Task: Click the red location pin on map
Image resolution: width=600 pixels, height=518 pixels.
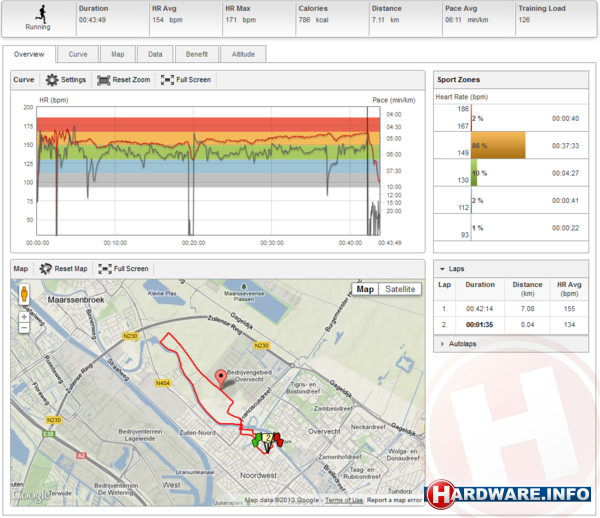Action: (221, 377)
